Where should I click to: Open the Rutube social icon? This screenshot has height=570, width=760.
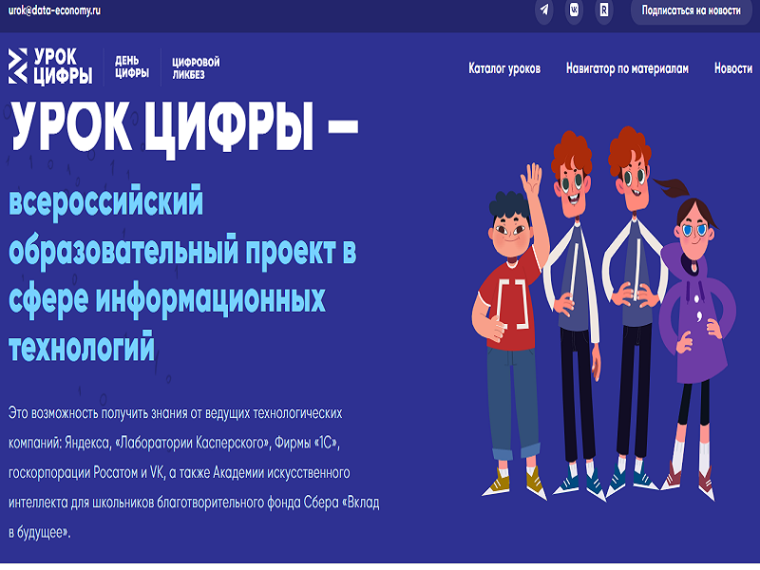604,10
